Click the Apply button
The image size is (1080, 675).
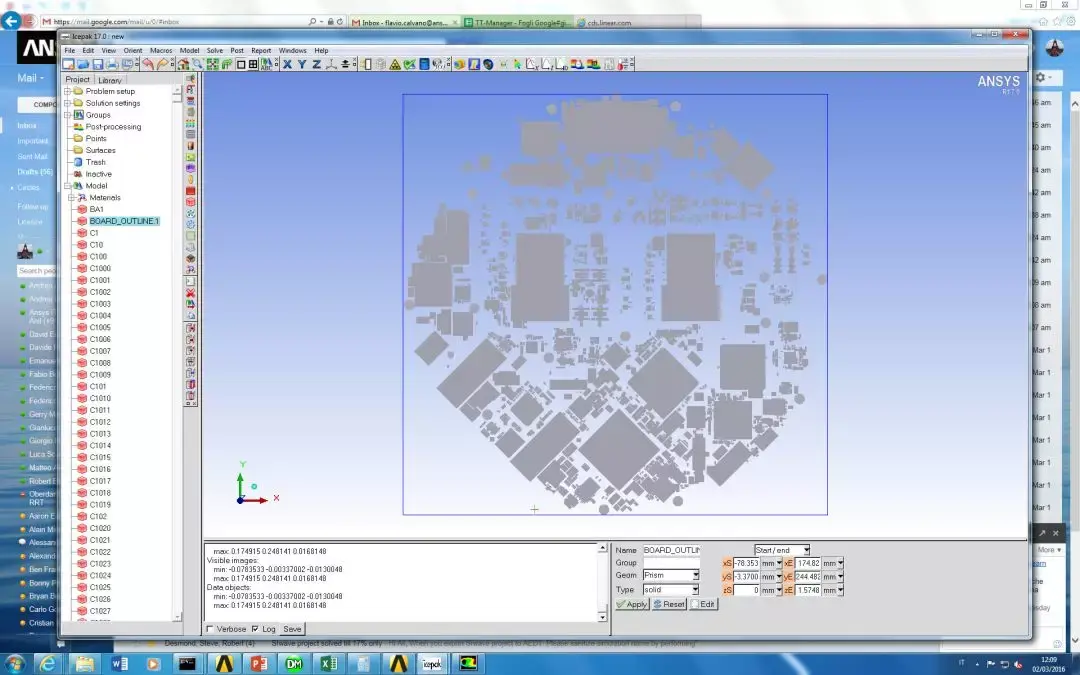[x=632, y=604]
